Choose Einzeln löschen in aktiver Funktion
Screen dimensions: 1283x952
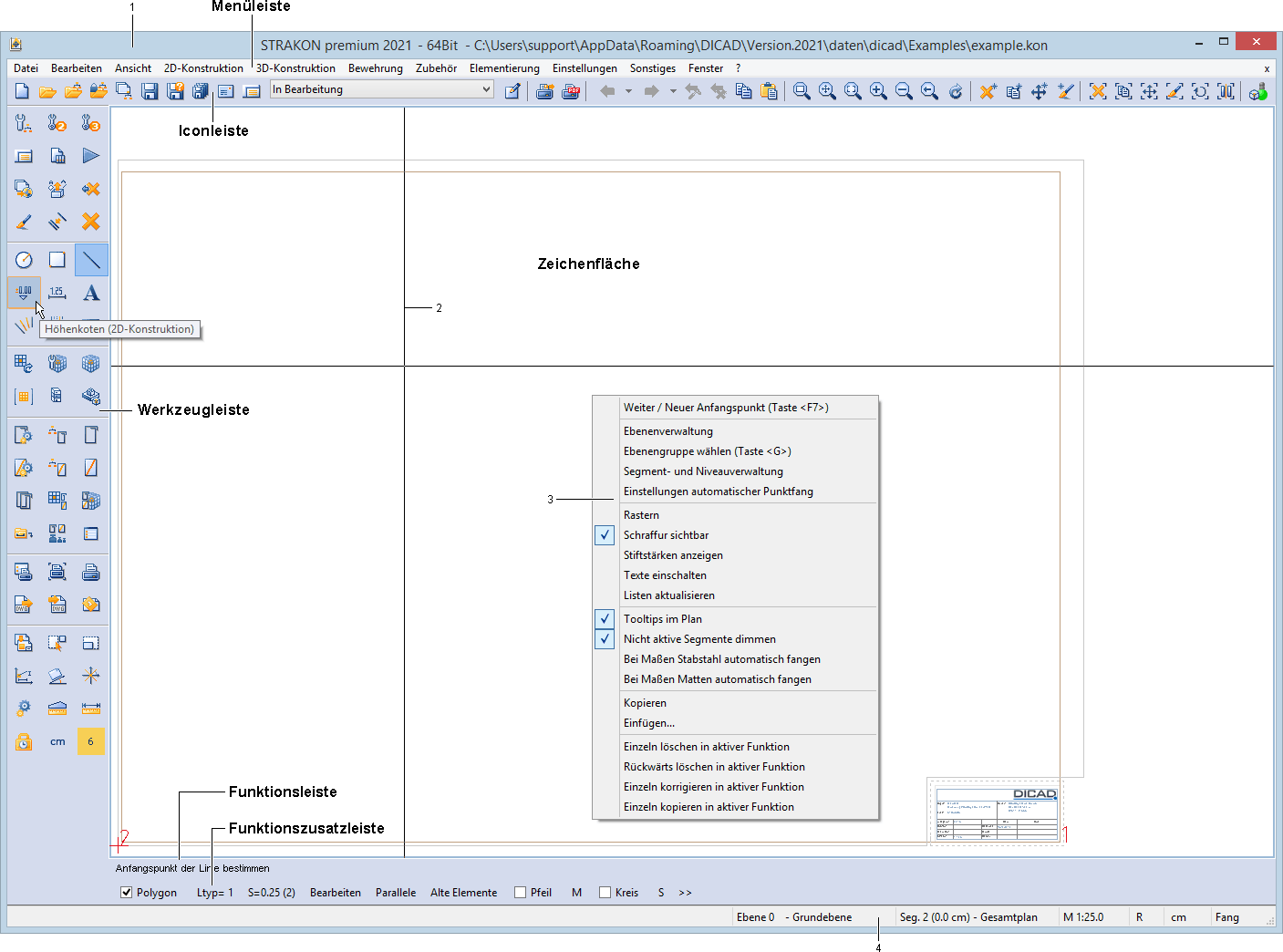736,747
